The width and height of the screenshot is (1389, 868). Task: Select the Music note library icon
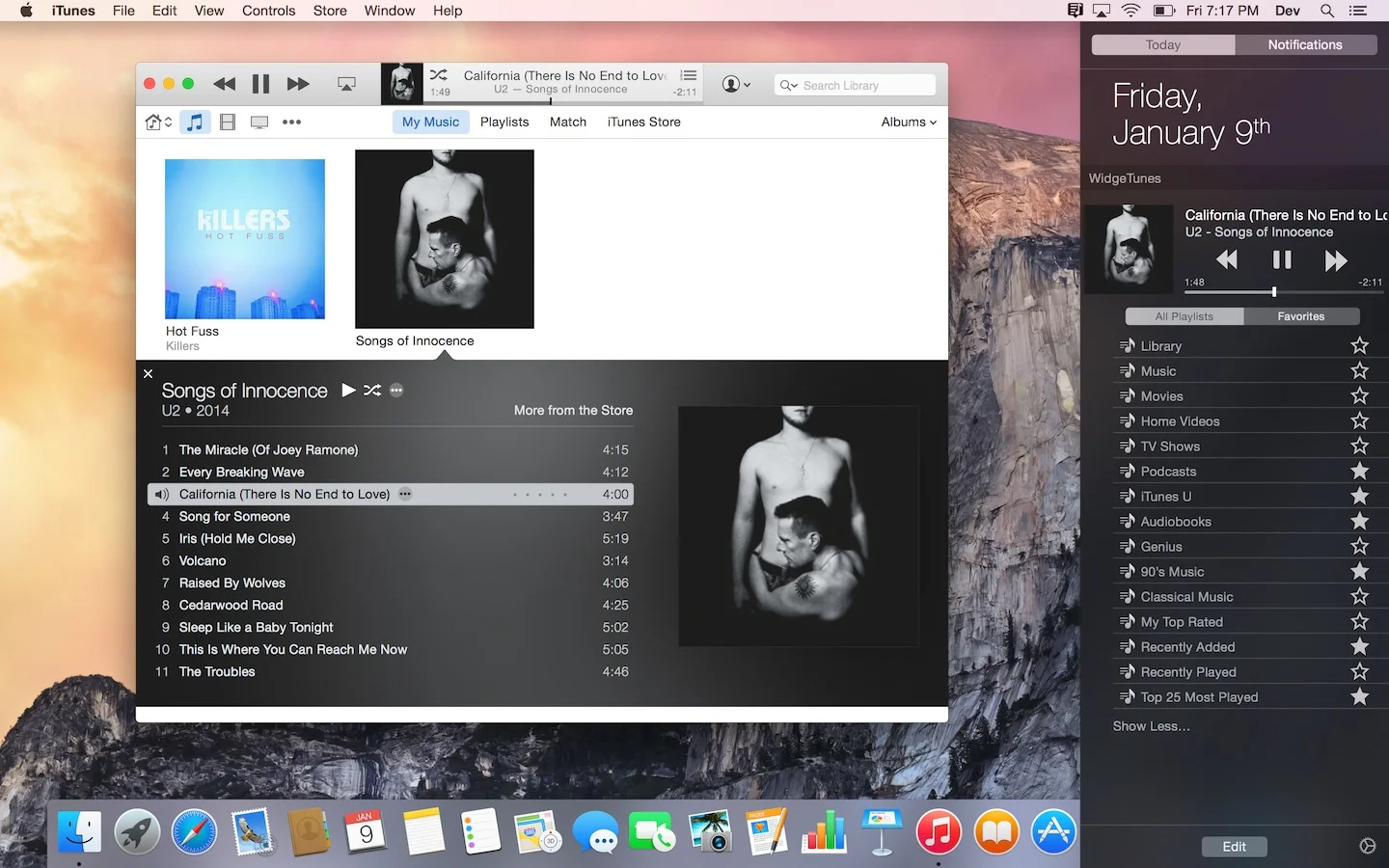pyautogui.click(x=195, y=122)
